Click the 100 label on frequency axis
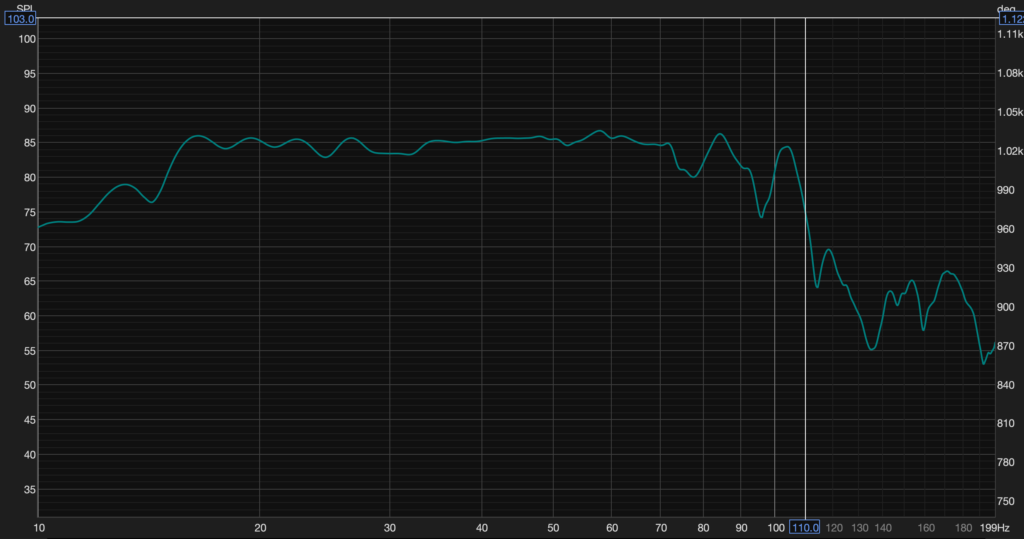Image resolution: width=1024 pixels, height=539 pixels. tap(775, 528)
